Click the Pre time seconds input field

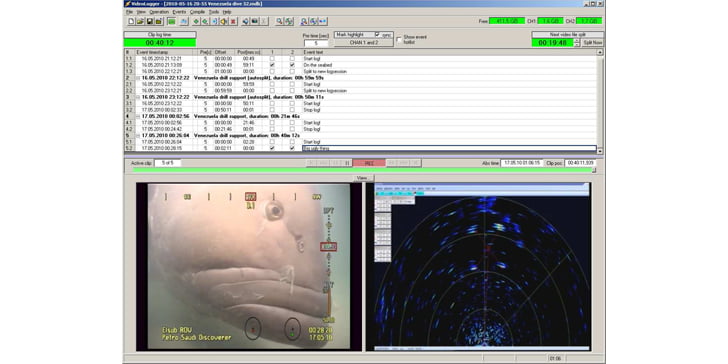click(316, 43)
